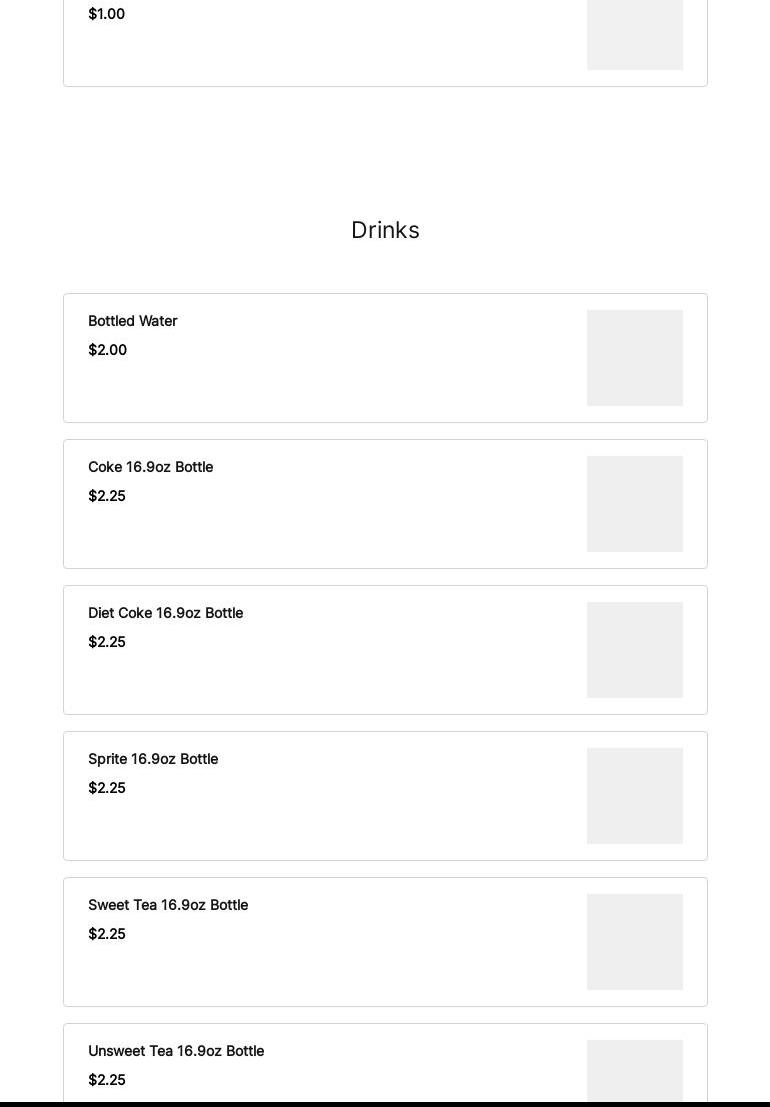Viewport: 770px width, 1107px height.
Task: Click the Sweet Tea $2.25 price
Action: [107, 934]
